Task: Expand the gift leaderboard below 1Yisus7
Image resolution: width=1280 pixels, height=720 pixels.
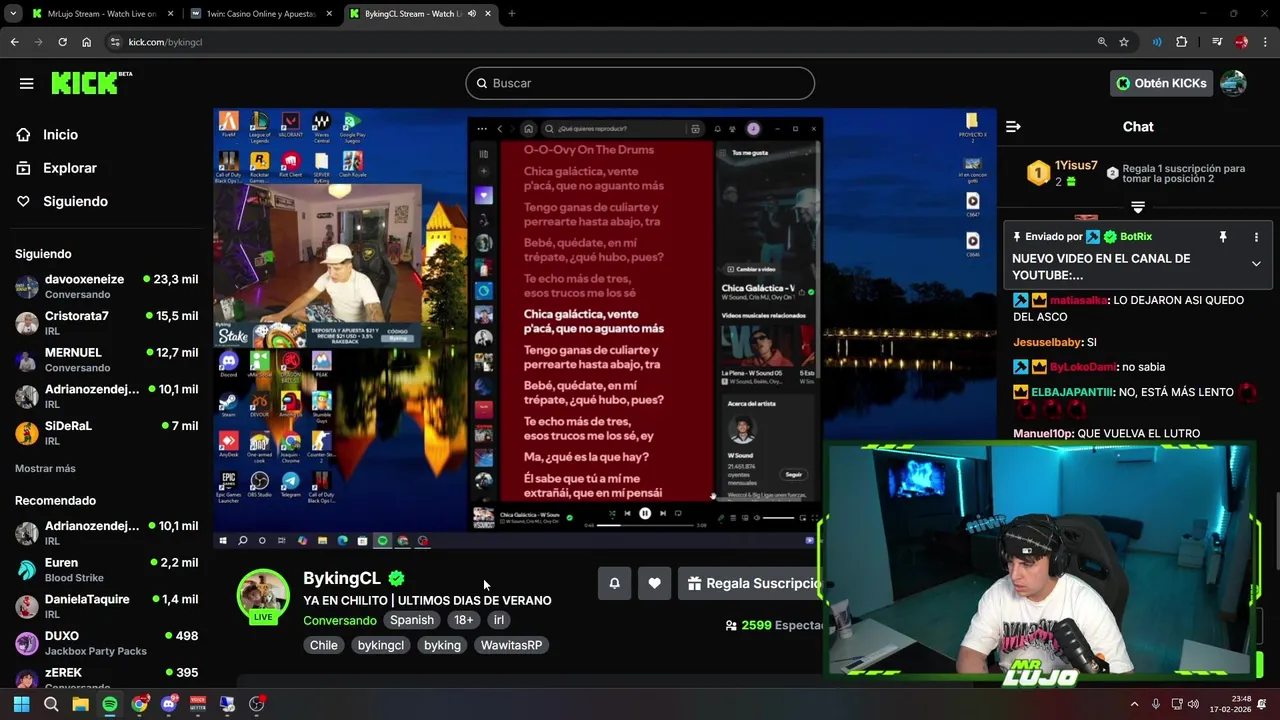Action: (x=1138, y=207)
